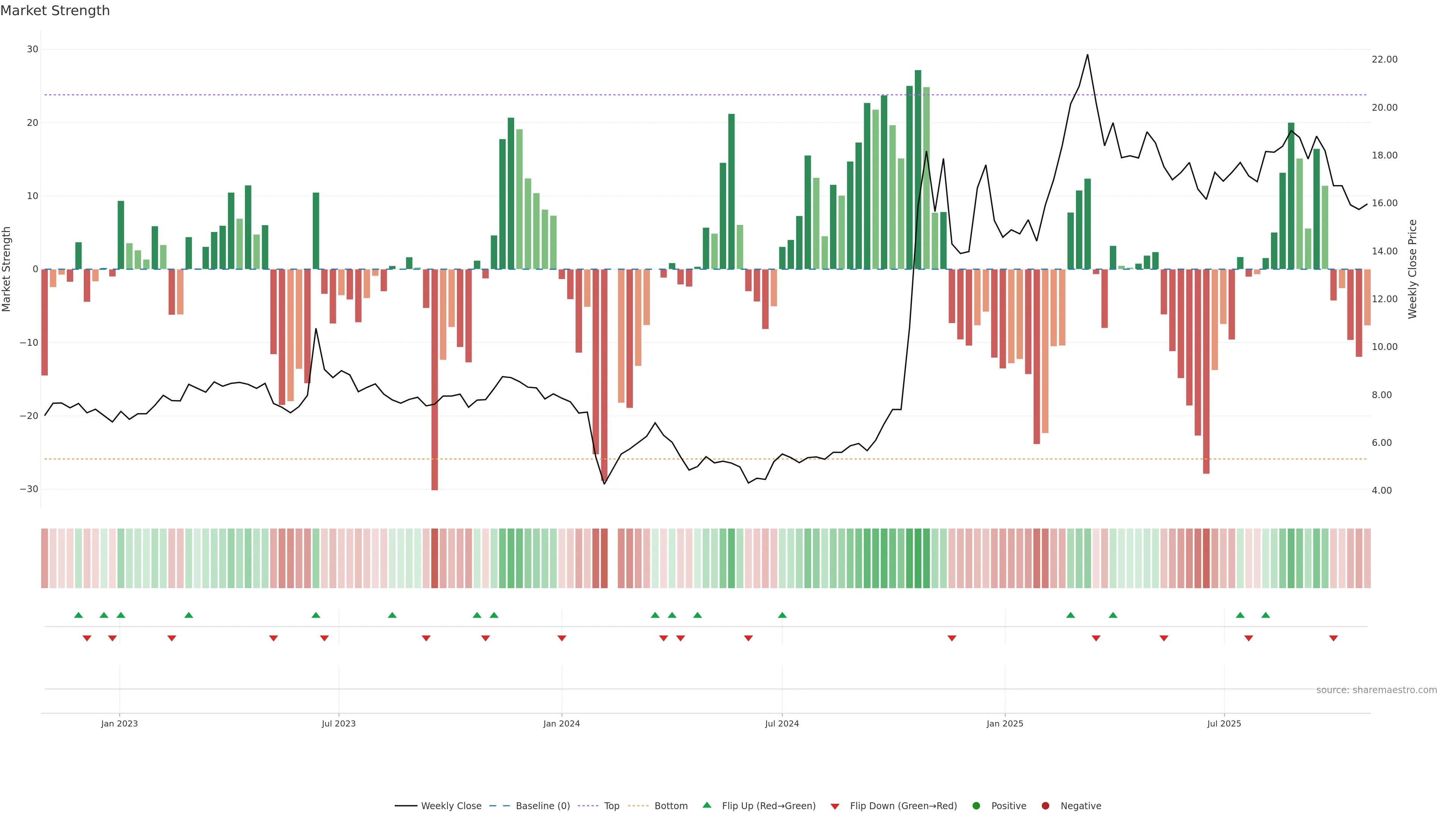This screenshot has height=819, width=1456.
Task: Click the Jan 2024 x-axis label
Action: pyautogui.click(x=561, y=723)
